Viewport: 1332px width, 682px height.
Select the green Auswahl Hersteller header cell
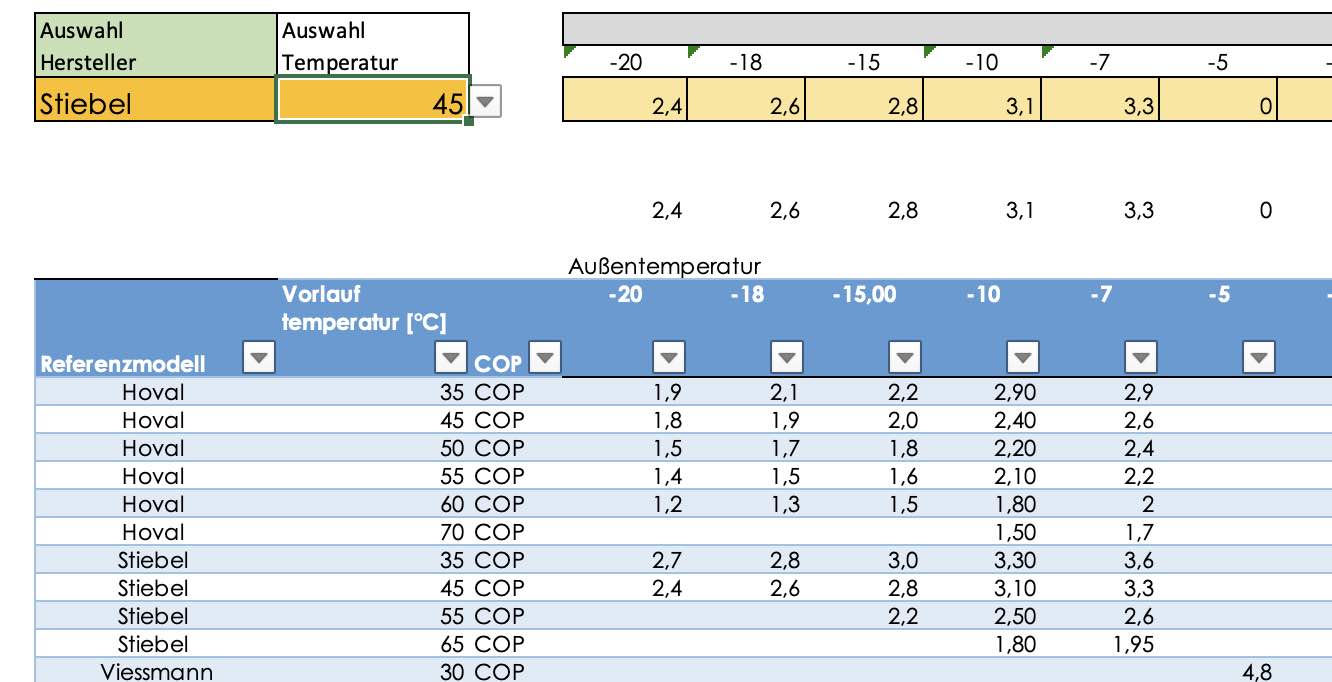coord(155,46)
